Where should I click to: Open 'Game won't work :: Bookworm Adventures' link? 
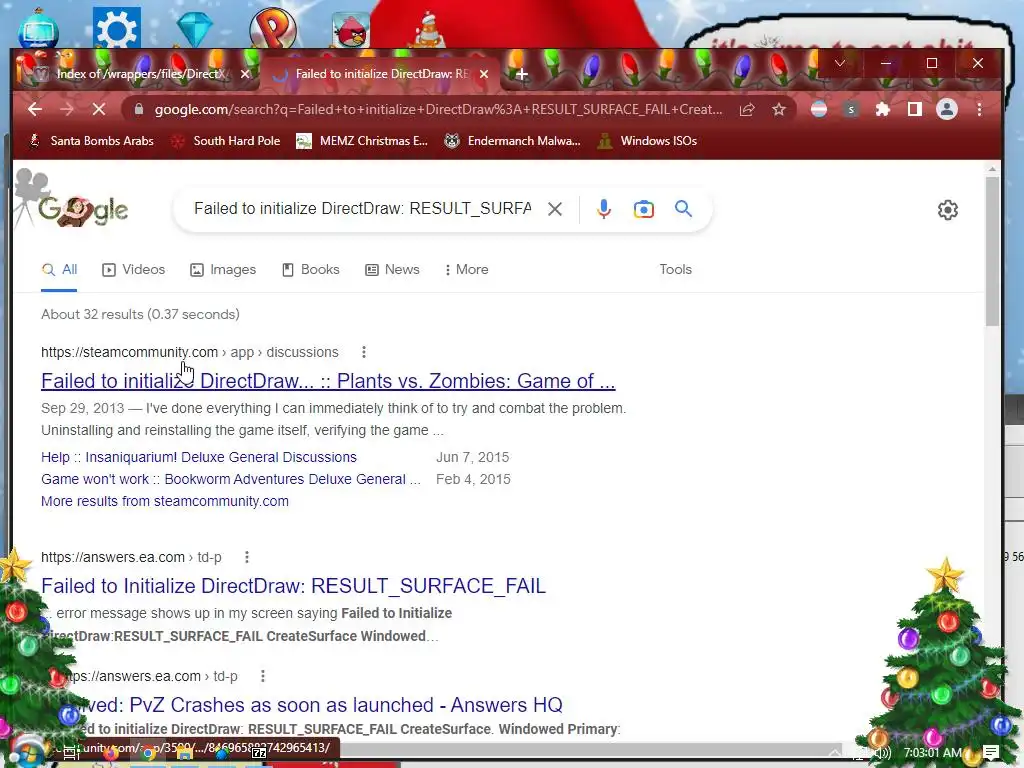(231, 479)
